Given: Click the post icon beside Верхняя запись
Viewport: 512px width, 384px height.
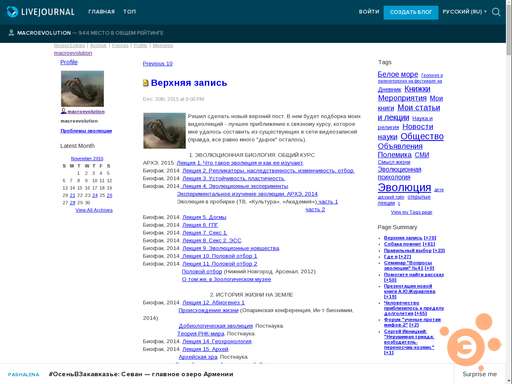Looking at the screenshot, I should pyautogui.click(x=146, y=83).
